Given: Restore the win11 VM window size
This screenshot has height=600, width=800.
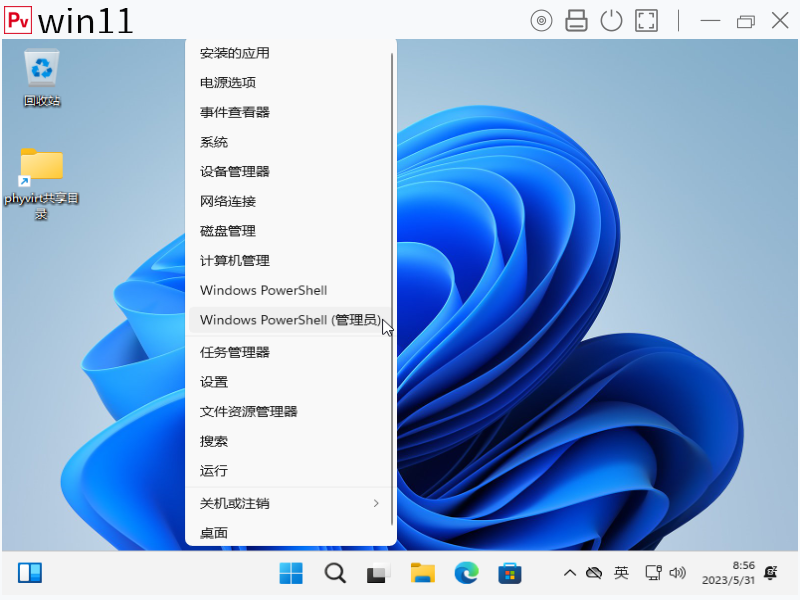Looking at the screenshot, I should 745,21.
